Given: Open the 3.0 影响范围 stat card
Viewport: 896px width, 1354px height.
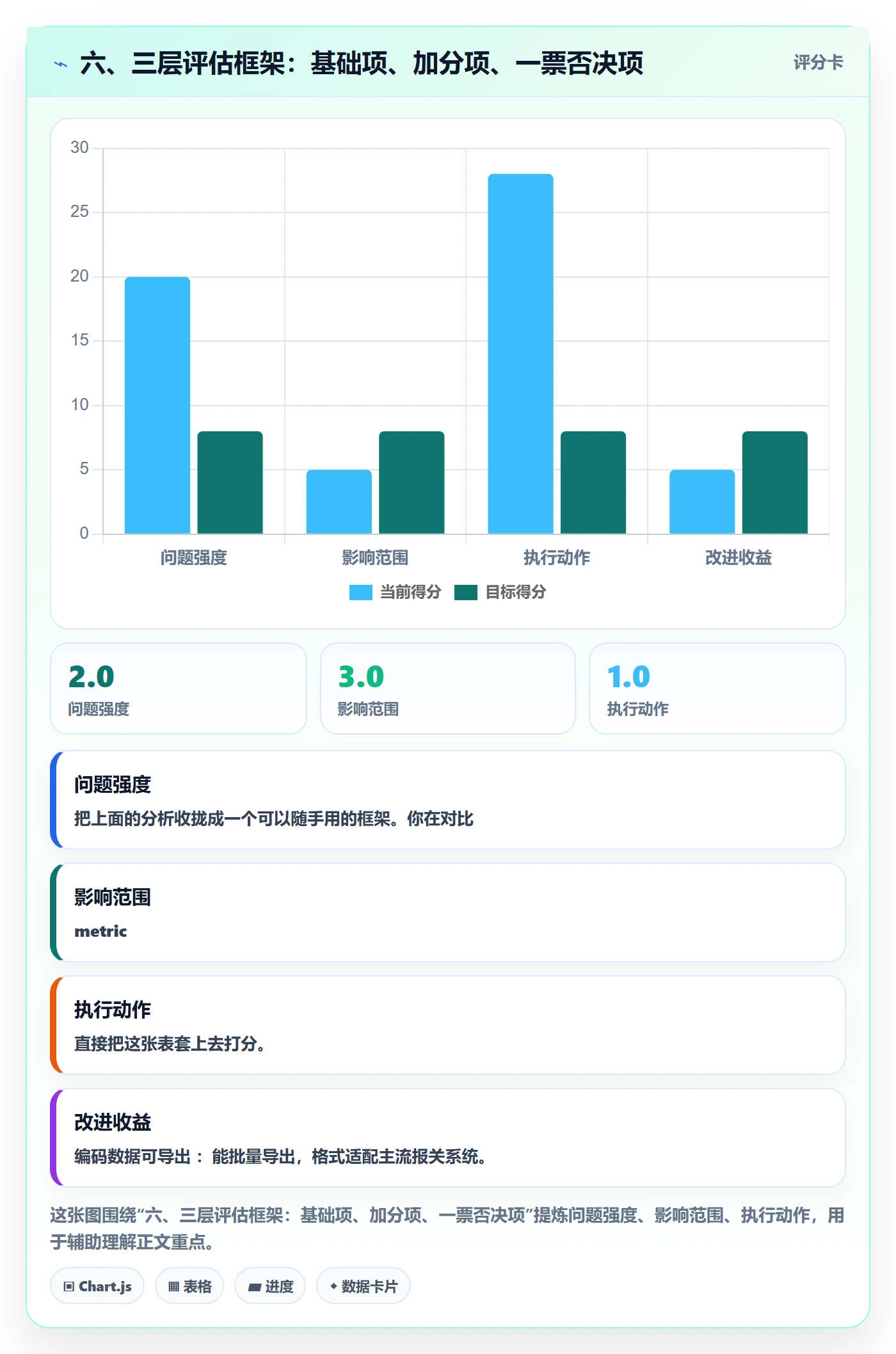Looking at the screenshot, I should click(448, 689).
